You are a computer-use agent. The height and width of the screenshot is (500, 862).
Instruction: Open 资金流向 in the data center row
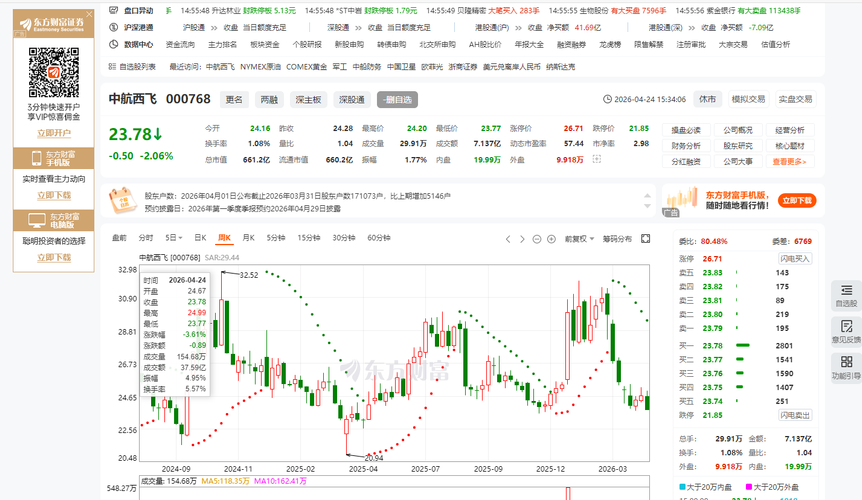pyautogui.click(x=180, y=45)
